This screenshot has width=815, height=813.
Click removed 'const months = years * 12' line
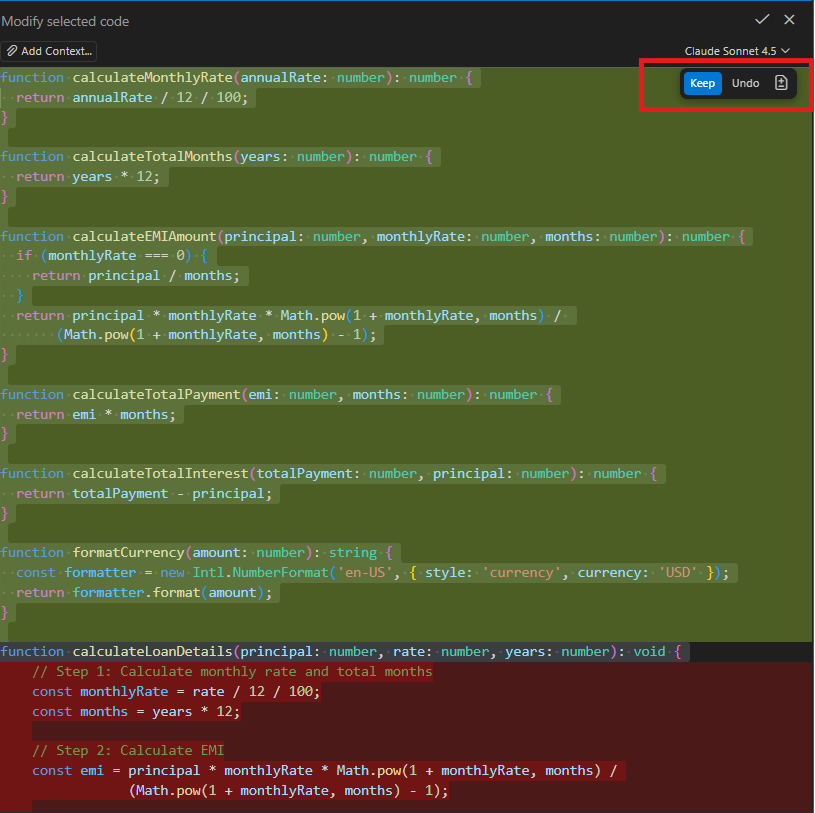tap(136, 711)
